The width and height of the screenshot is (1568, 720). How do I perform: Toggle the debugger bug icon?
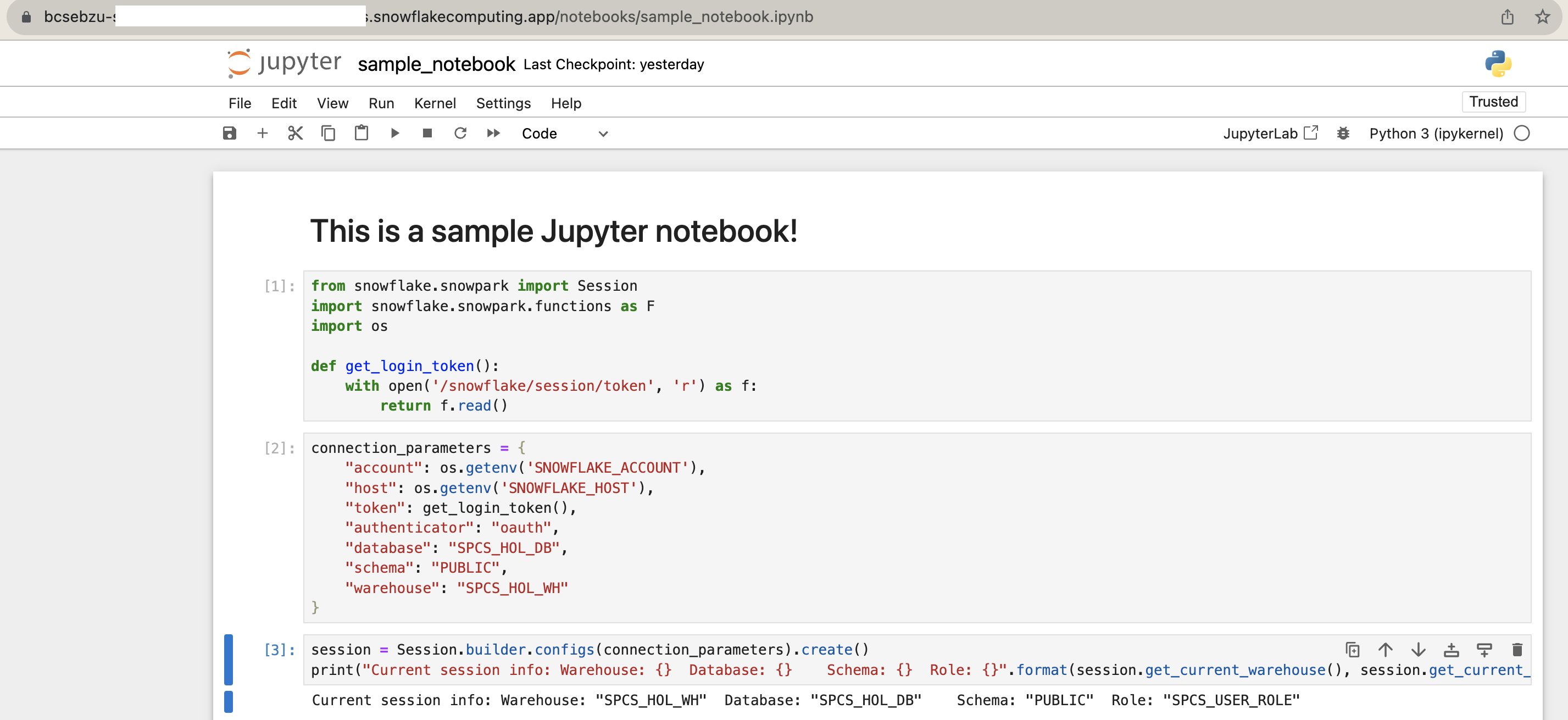(x=1344, y=133)
